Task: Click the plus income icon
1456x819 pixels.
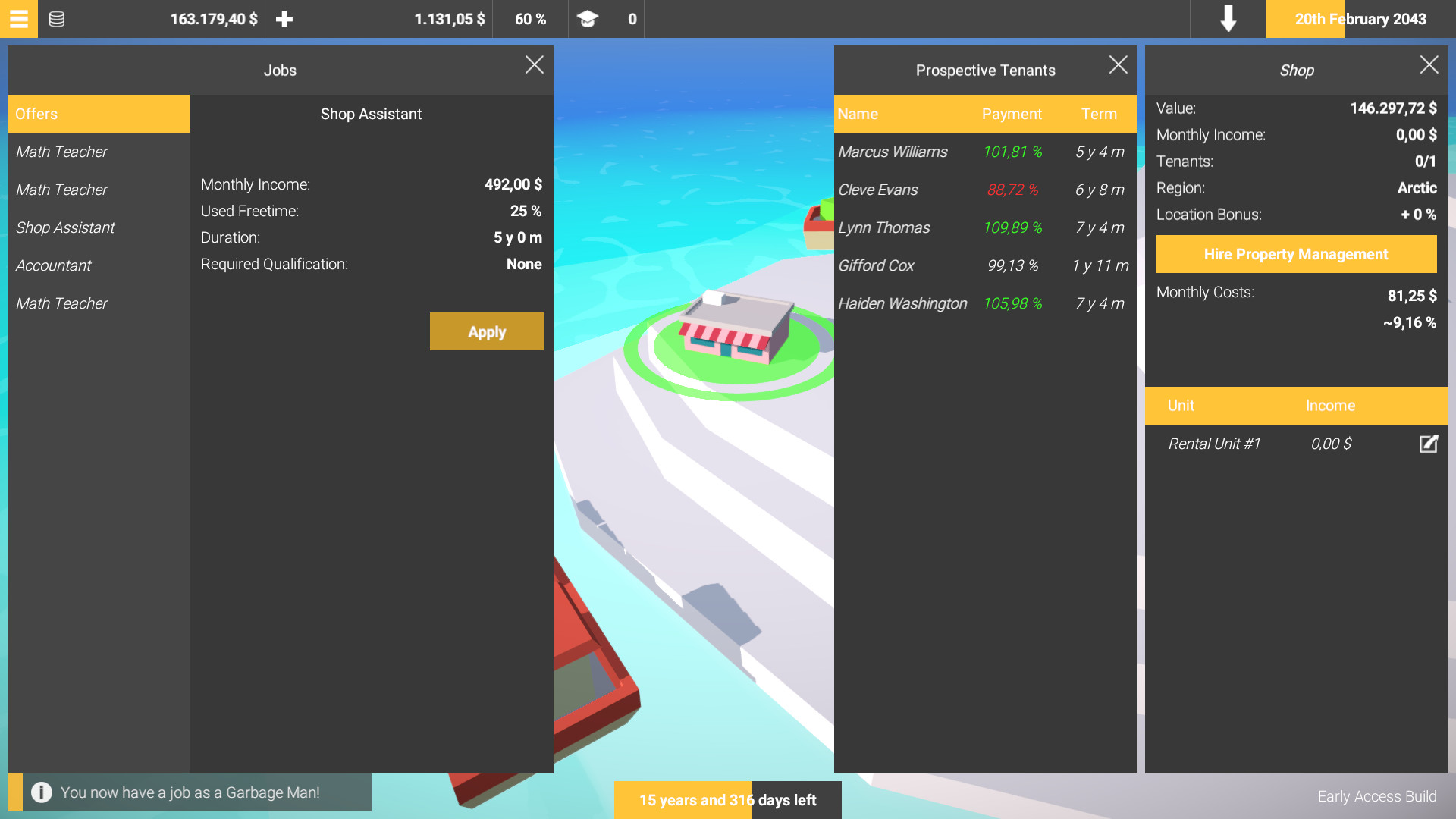Action: [x=284, y=19]
